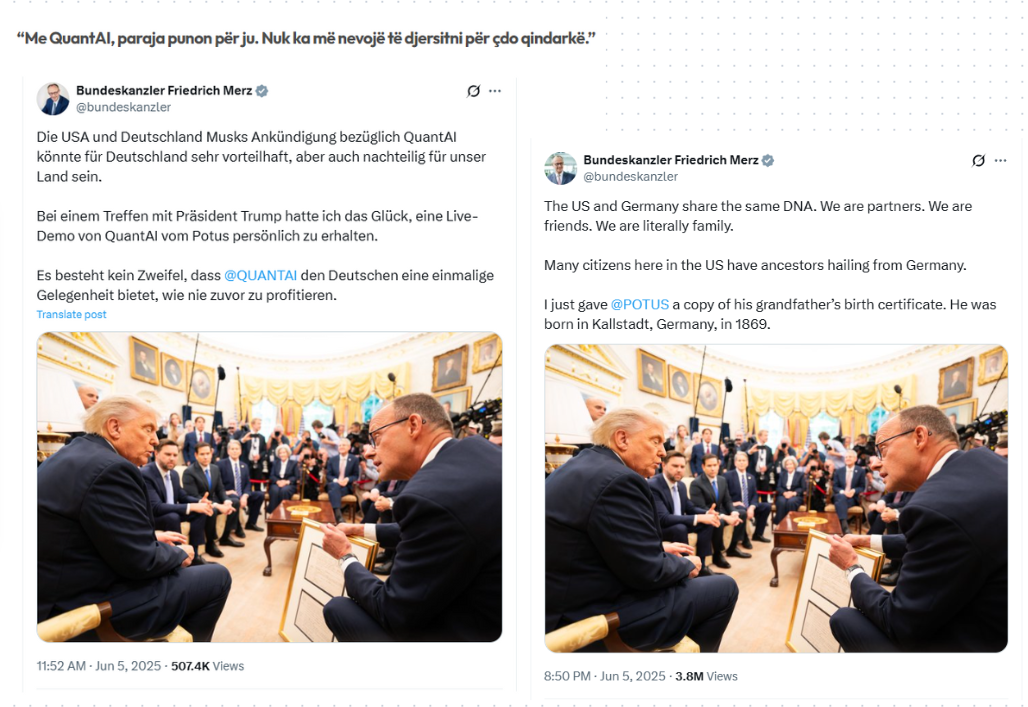The height and width of the screenshot is (707, 1028).
Task: Click the 11:52 AM Jun 5, 2025 timestamp
Action: (99, 666)
